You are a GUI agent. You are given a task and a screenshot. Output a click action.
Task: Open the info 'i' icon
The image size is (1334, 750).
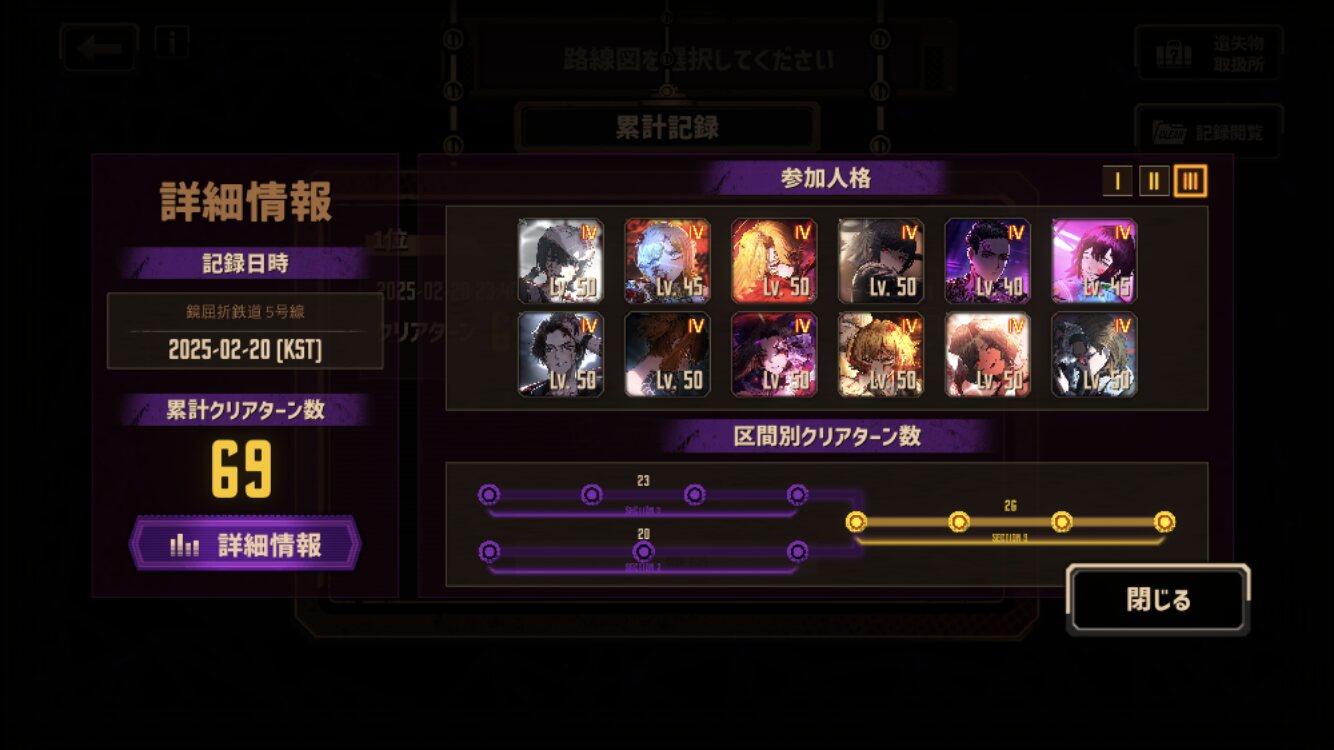(172, 42)
